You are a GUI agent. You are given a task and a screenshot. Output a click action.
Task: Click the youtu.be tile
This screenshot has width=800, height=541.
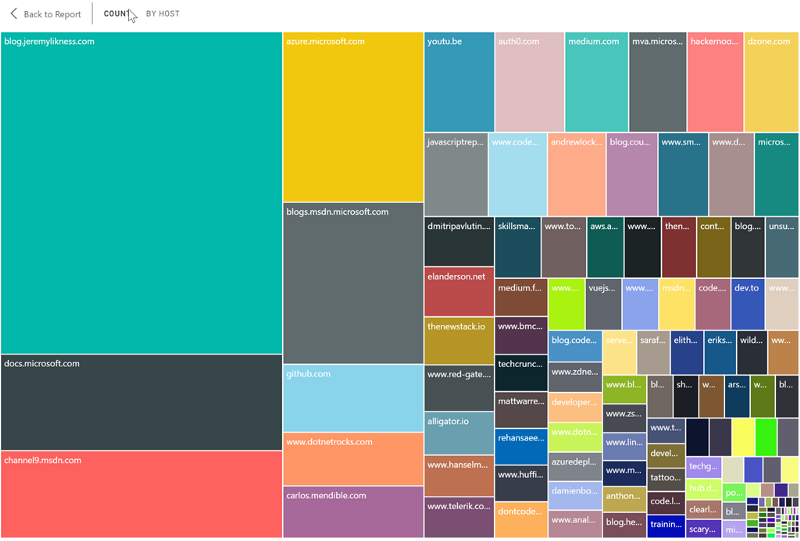(459, 82)
